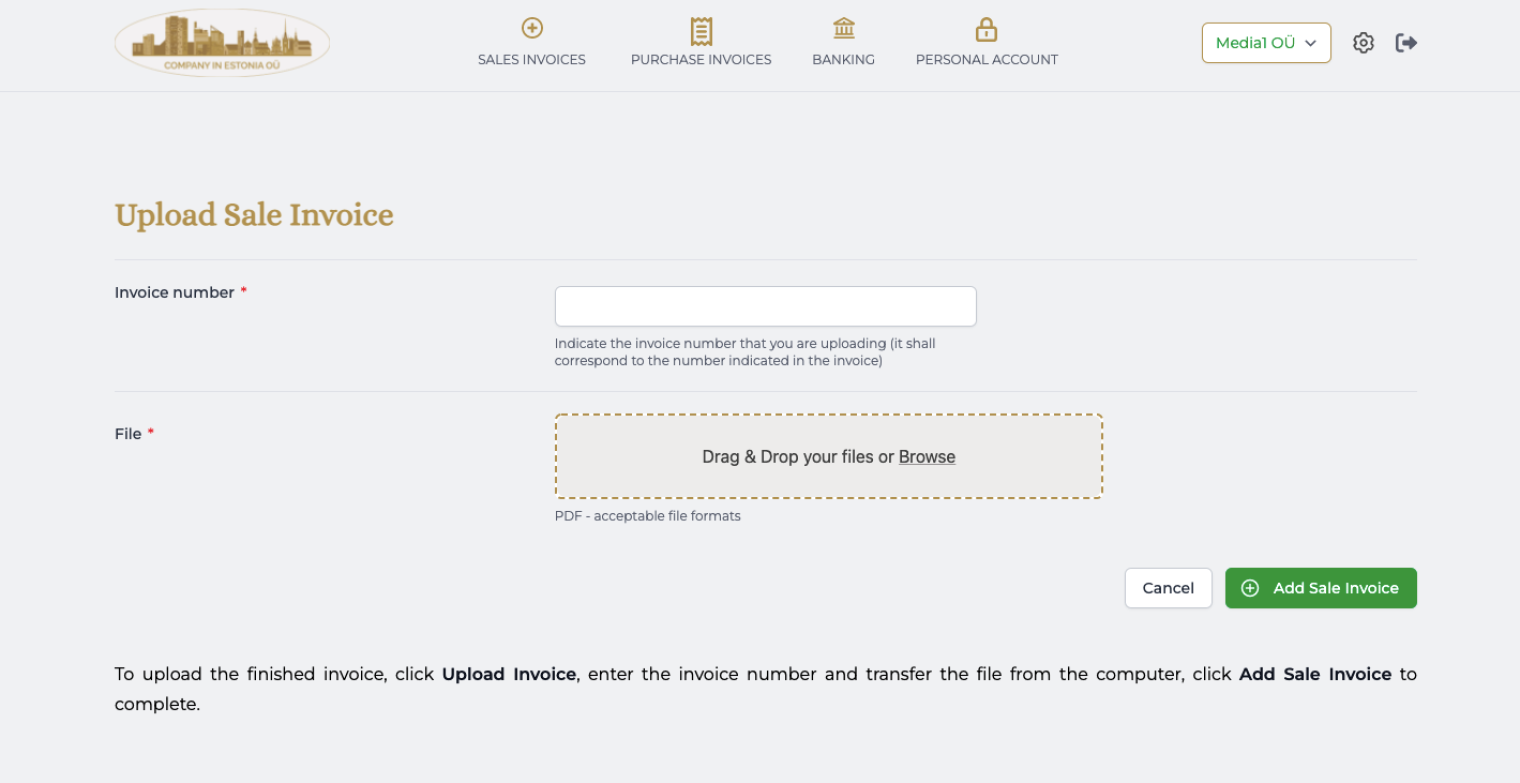Open the Purchase Invoices menu label
1520x783 pixels.
click(x=701, y=60)
